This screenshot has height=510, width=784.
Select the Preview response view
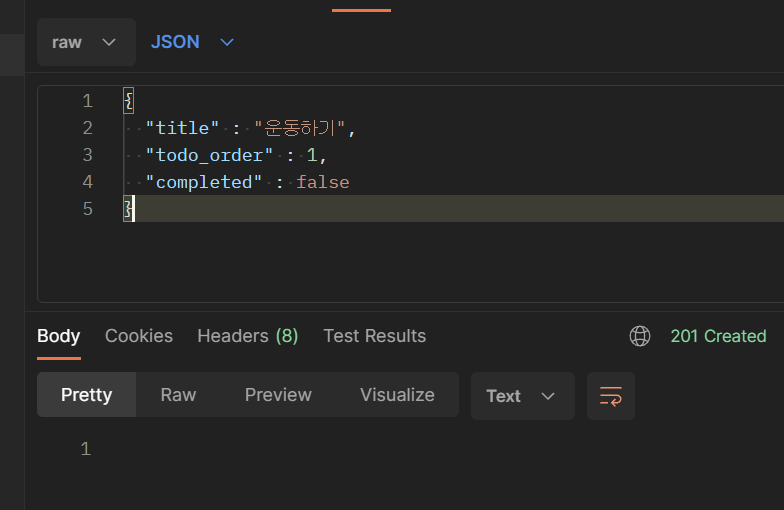click(x=278, y=394)
